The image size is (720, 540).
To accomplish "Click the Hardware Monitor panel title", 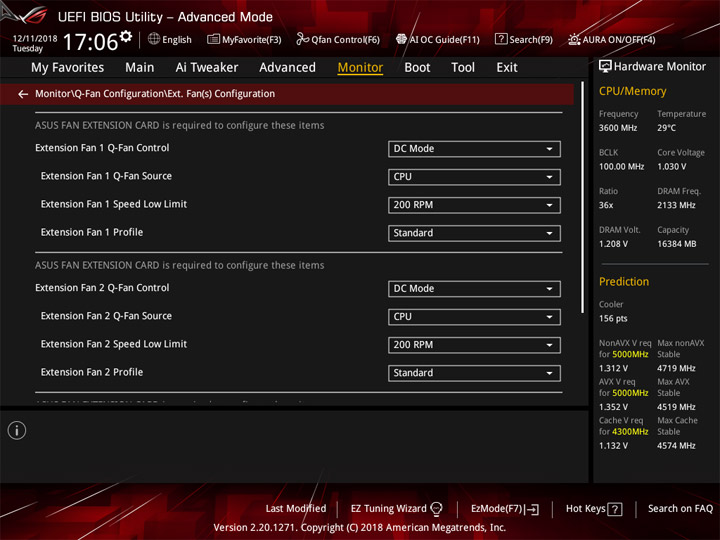I will [x=660, y=67].
